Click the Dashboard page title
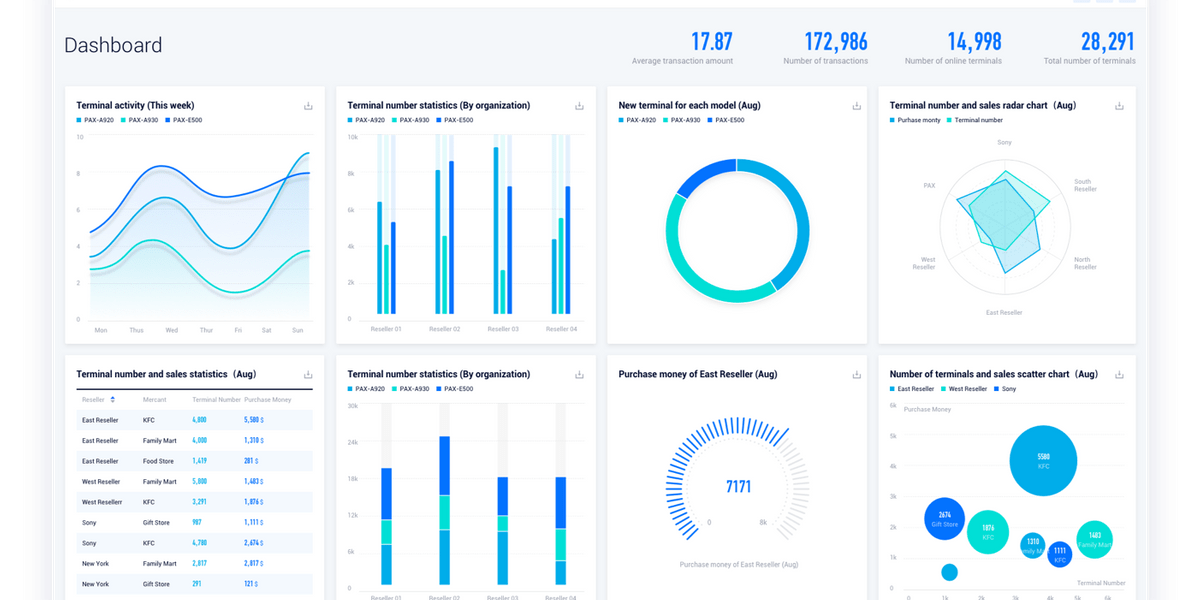The width and height of the screenshot is (1200, 600). 113,45
